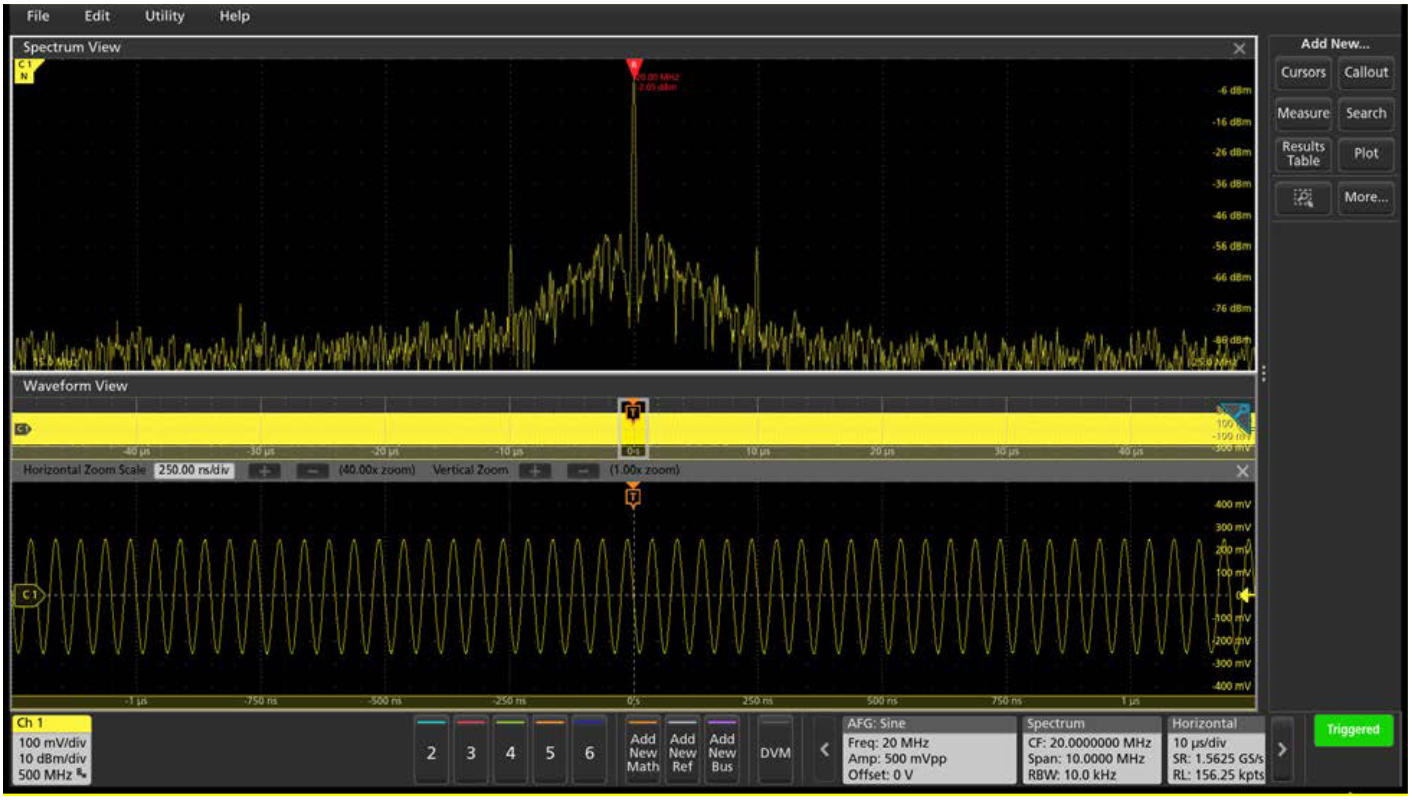Click the orange trigger position marker in zoom view
This screenshot has height=800, width=1412.
click(632, 496)
